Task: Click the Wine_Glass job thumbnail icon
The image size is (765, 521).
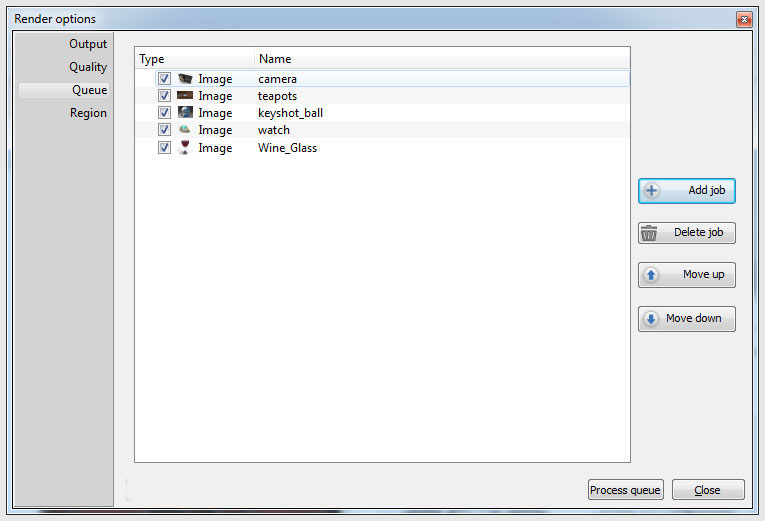Action: [x=185, y=147]
